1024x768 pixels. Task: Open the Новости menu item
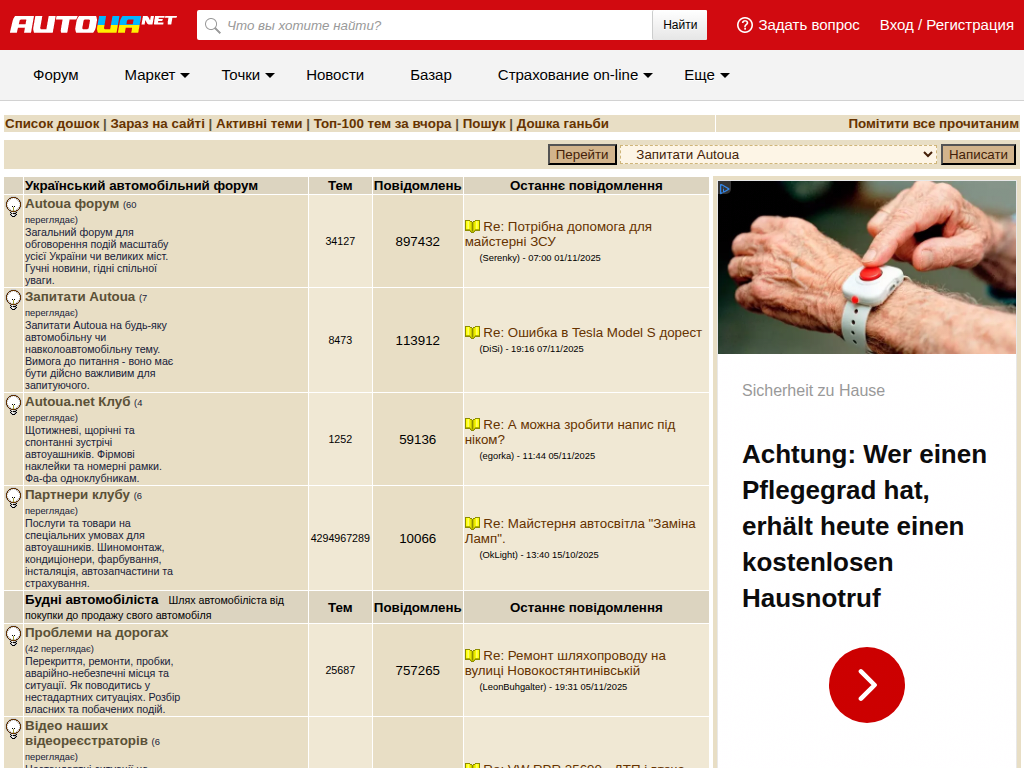(x=335, y=75)
